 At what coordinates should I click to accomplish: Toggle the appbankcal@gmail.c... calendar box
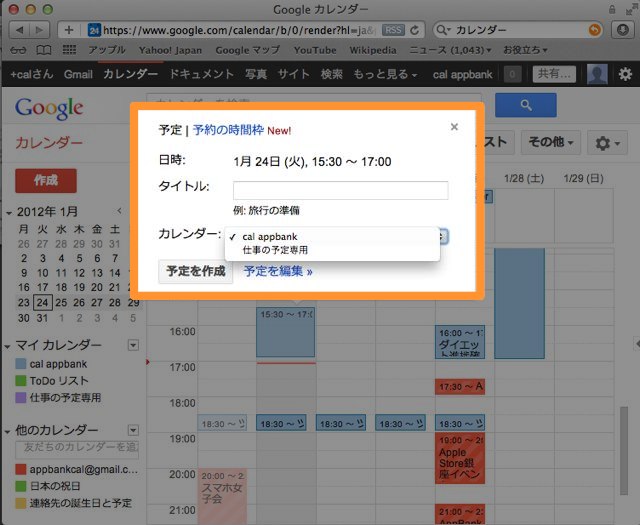point(20,469)
